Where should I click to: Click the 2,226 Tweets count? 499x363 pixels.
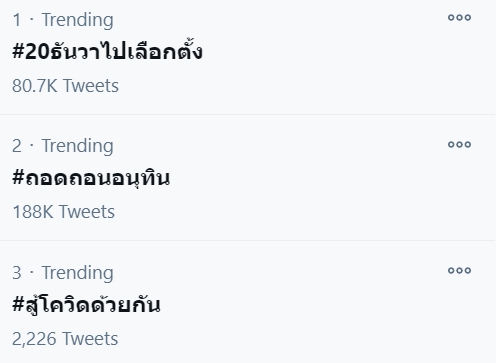pyautogui.click(x=65, y=339)
